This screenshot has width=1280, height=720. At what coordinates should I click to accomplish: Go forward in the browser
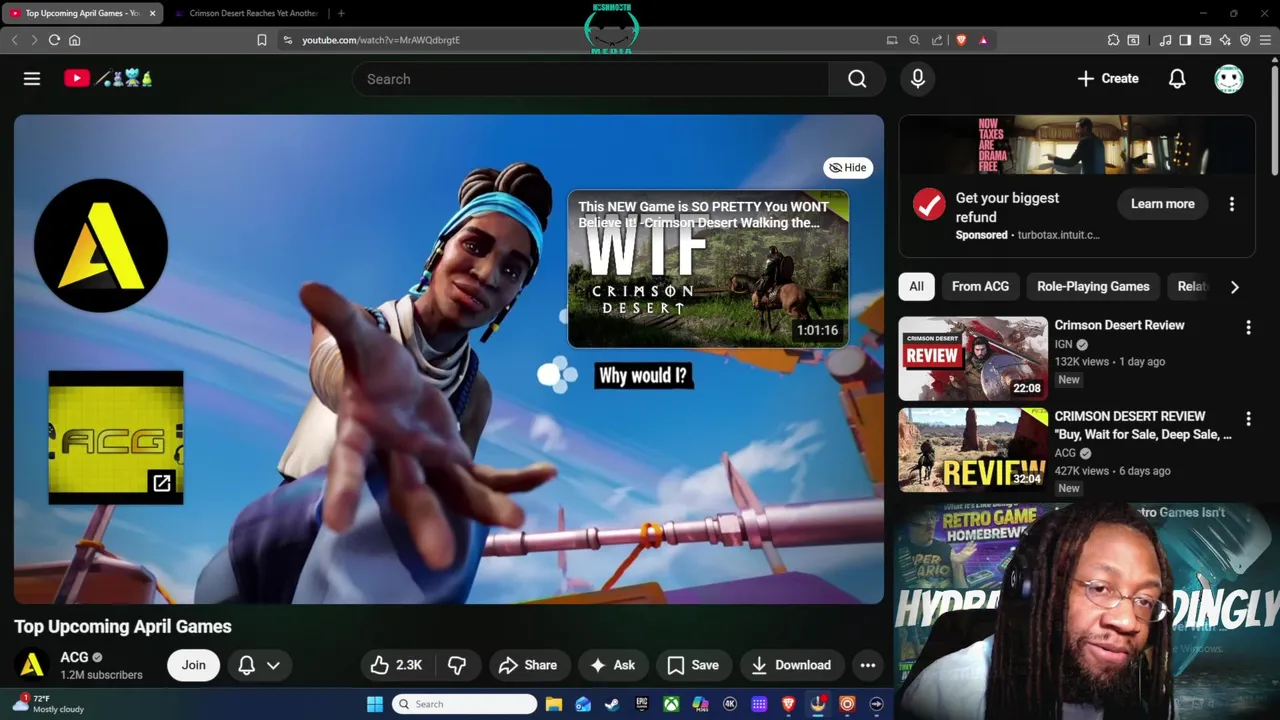pyautogui.click(x=33, y=40)
